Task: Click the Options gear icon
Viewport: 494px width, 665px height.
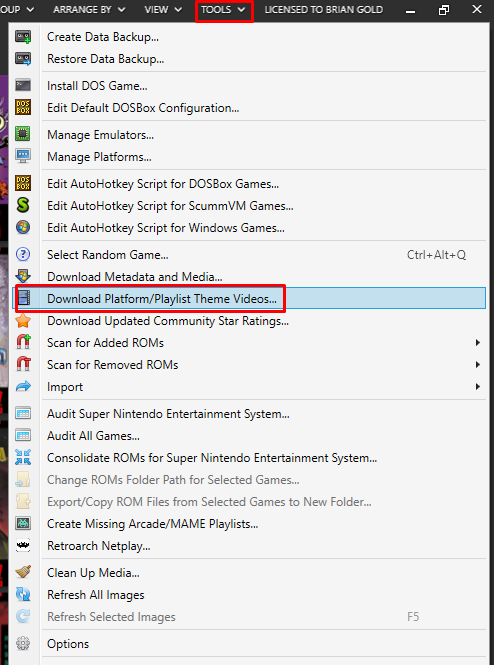Action: [23, 643]
